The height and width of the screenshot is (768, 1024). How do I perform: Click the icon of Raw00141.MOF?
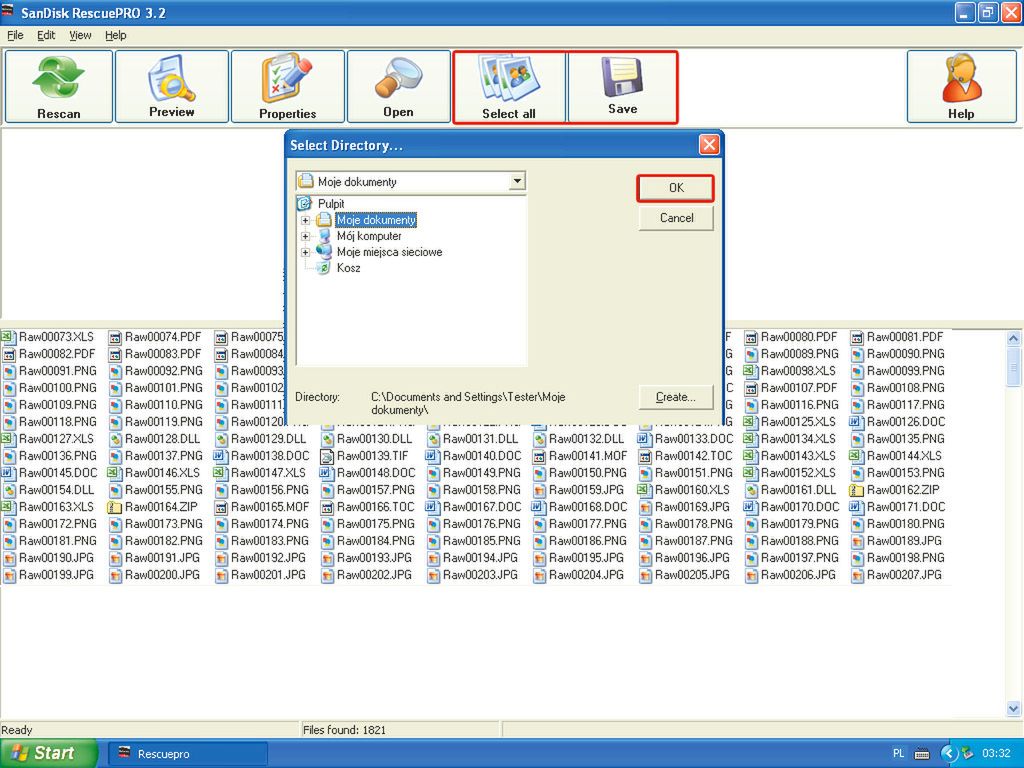point(539,456)
